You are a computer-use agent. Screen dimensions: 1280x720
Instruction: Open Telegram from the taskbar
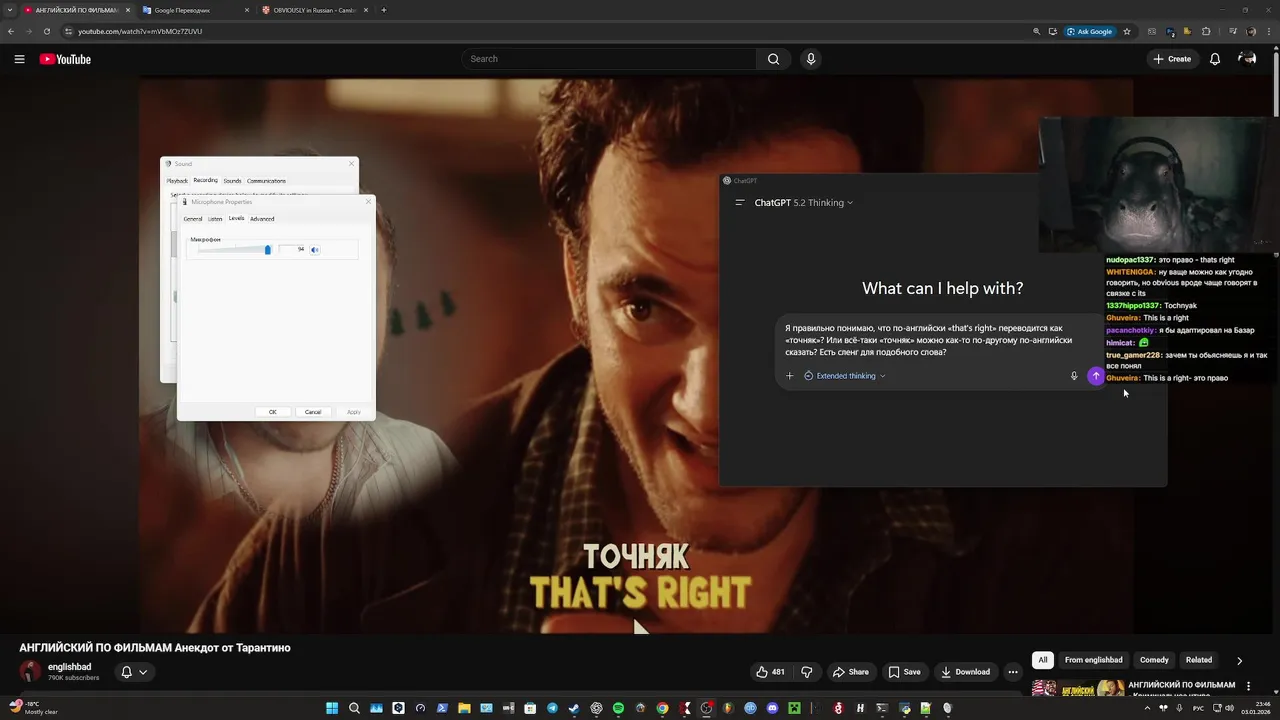point(552,708)
